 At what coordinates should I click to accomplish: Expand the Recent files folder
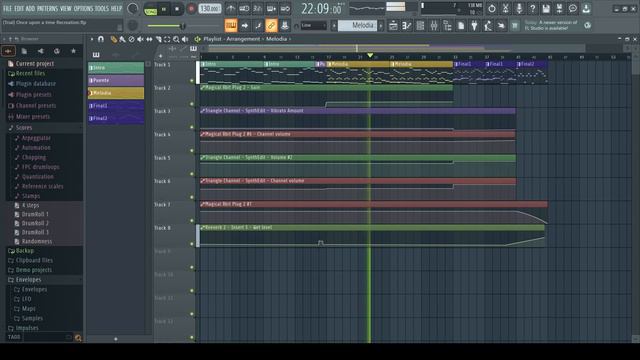coord(30,73)
